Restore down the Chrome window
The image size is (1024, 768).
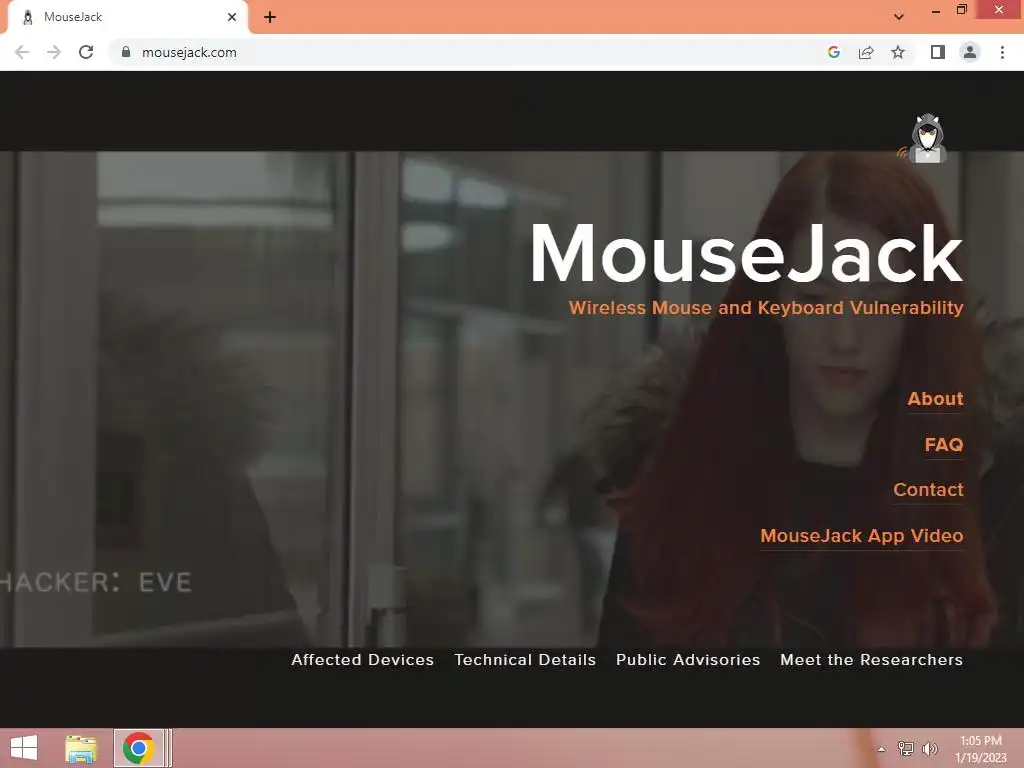pyautogui.click(x=961, y=10)
